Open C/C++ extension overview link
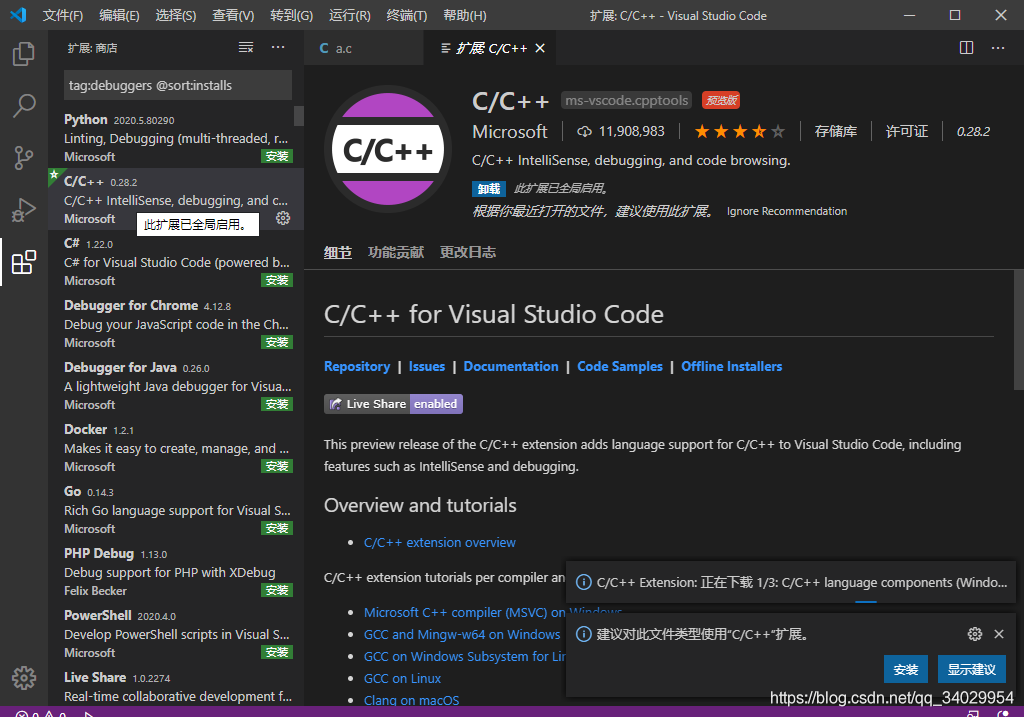 pyautogui.click(x=440, y=543)
